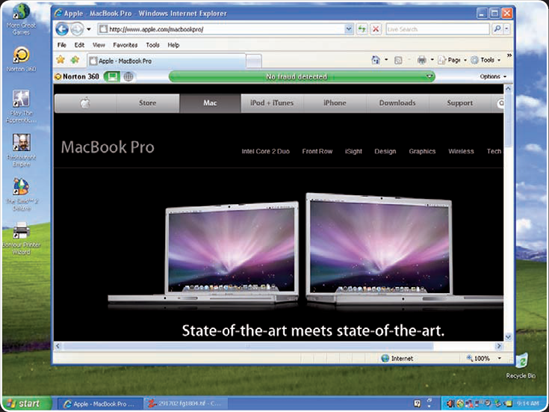Expand the No fraud detected bar
549x412 pixels.
pyautogui.click(x=429, y=76)
